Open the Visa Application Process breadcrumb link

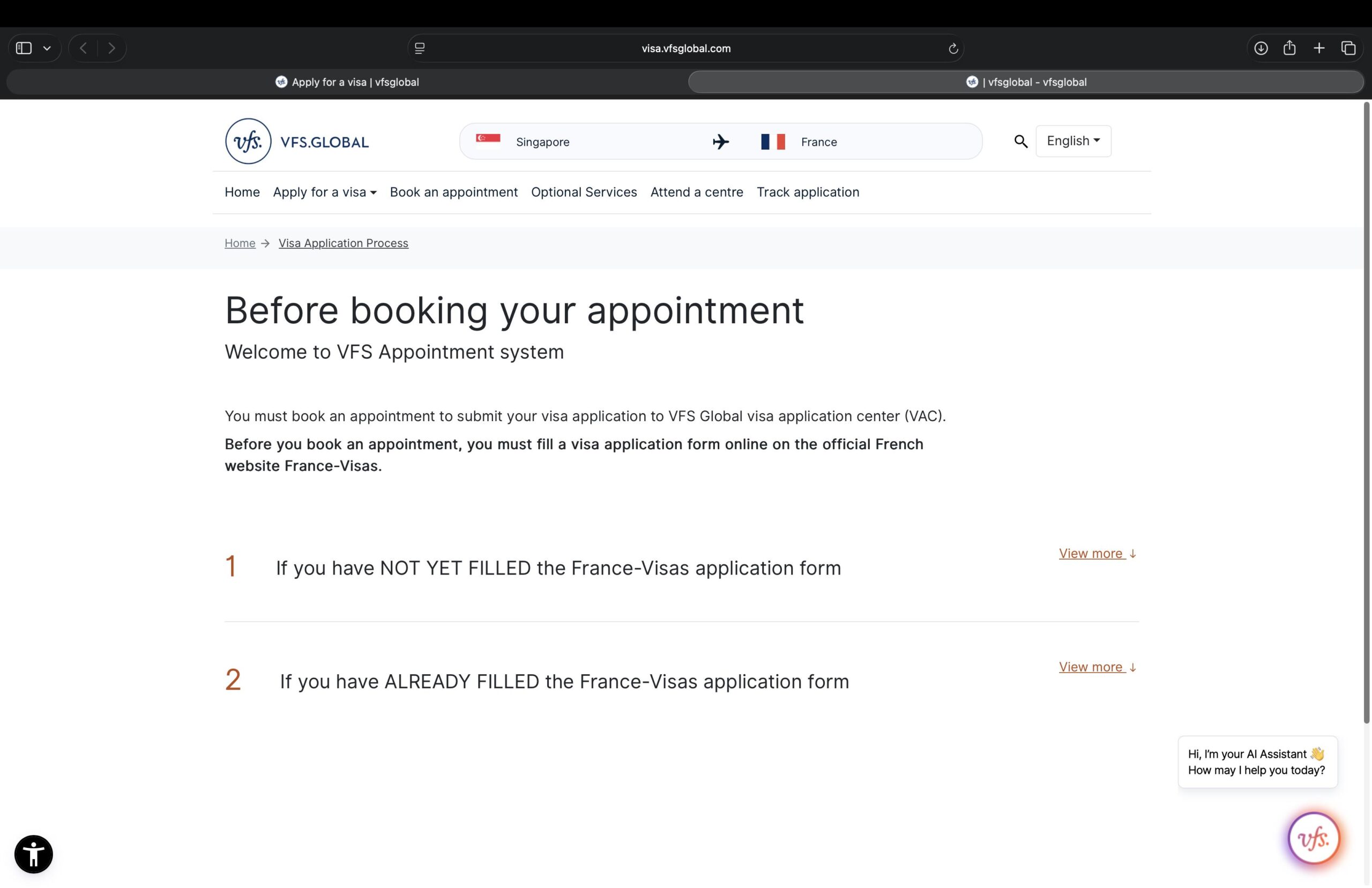click(x=343, y=243)
